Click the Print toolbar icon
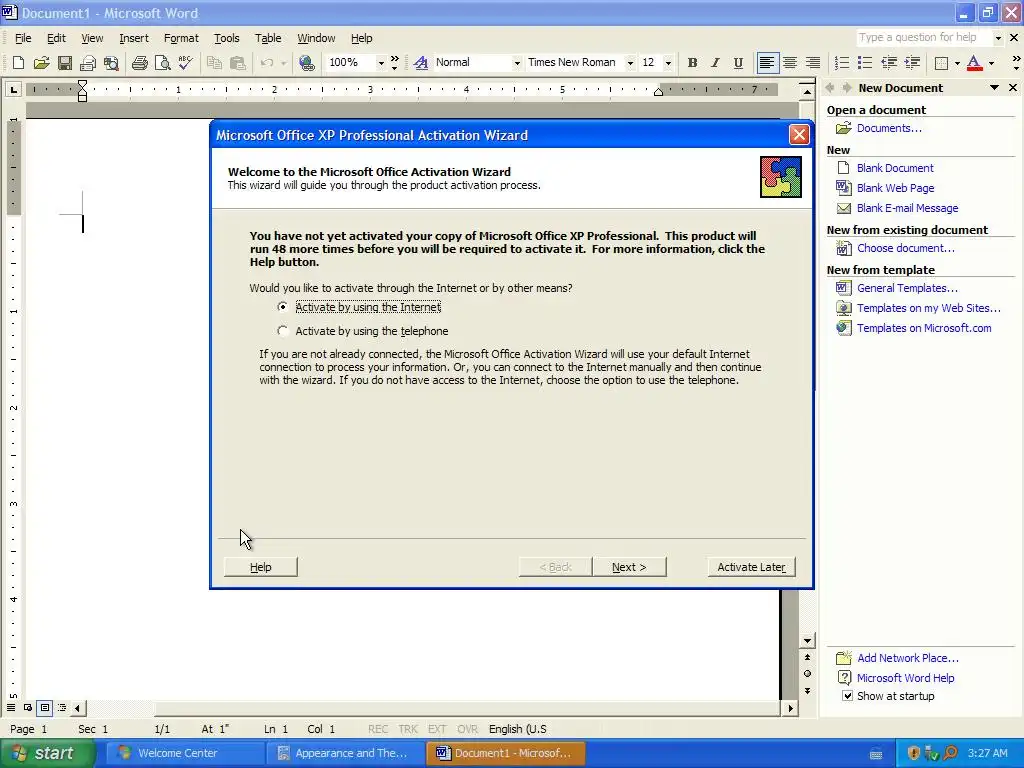The width and height of the screenshot is (1024, 768). pos(140,63)
